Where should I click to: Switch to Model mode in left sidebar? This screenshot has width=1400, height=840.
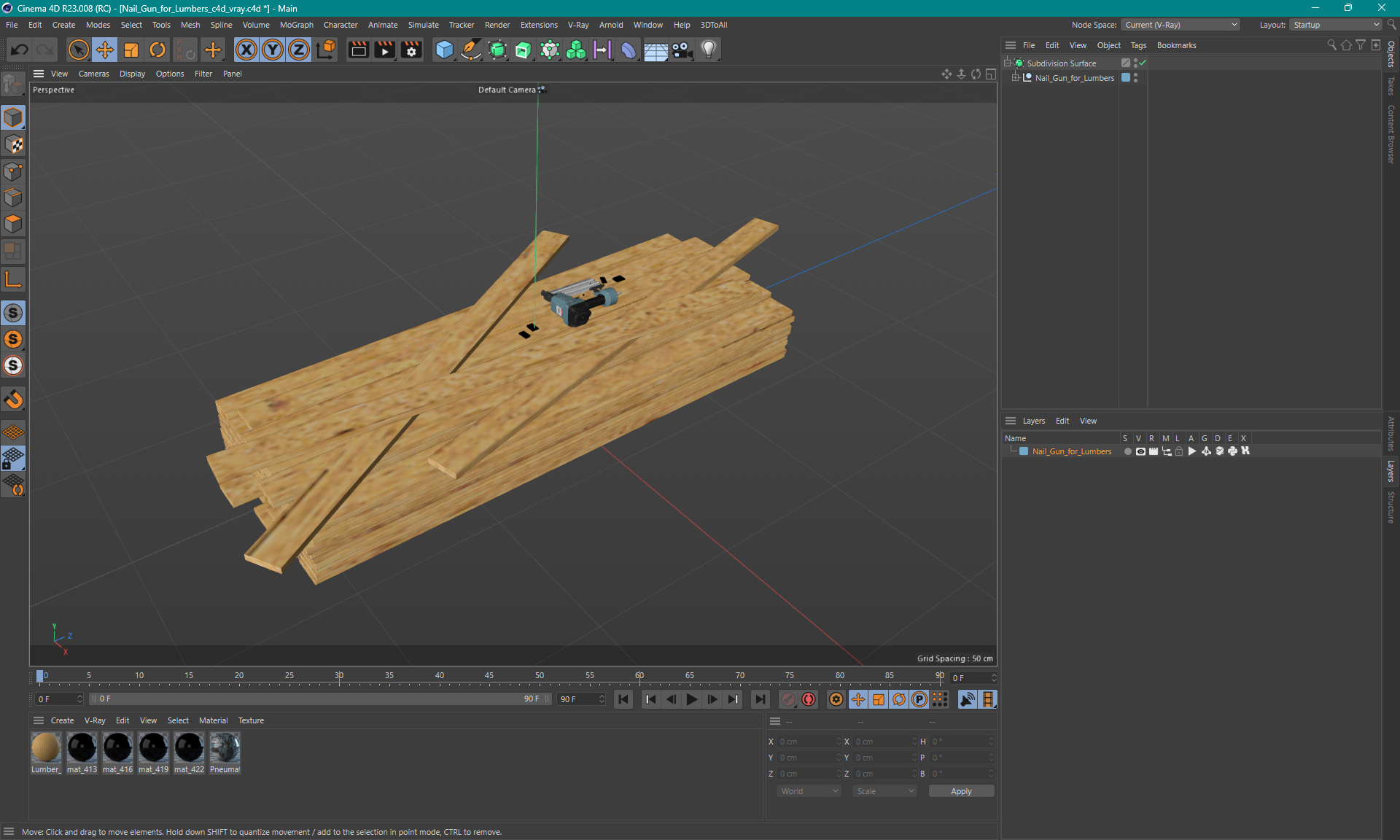pos(13,118)
